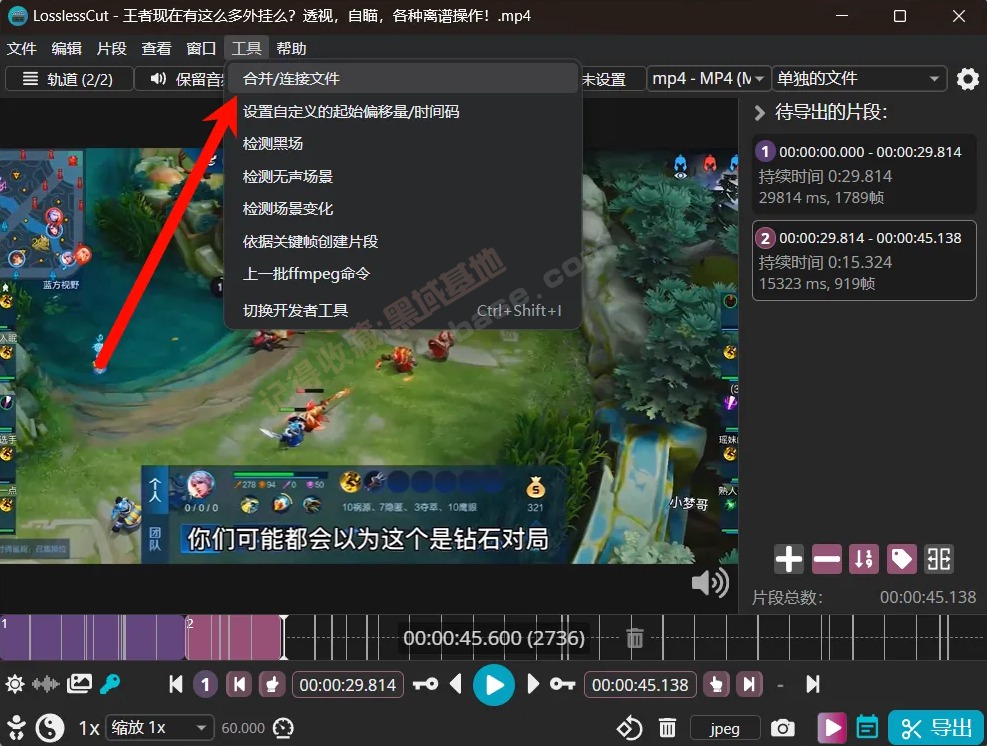Click trash icon on the timeline
This screenshot has width=987, height=746.
click(634, 638)
